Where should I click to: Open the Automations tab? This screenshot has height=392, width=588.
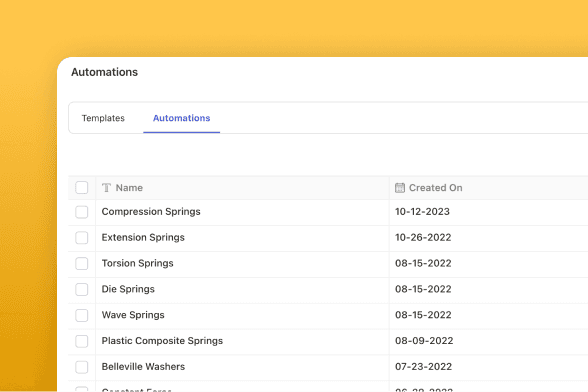[182, 118]
